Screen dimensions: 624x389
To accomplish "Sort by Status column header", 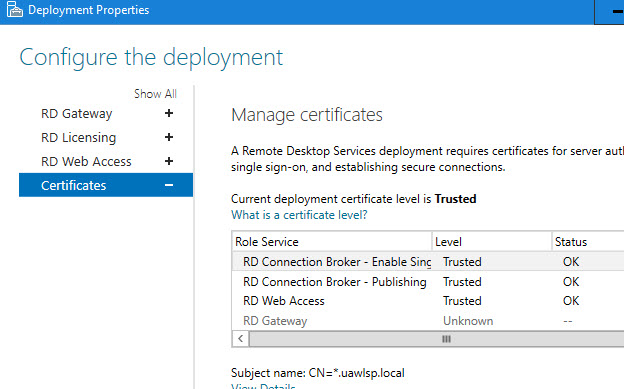I will point(588,242).
